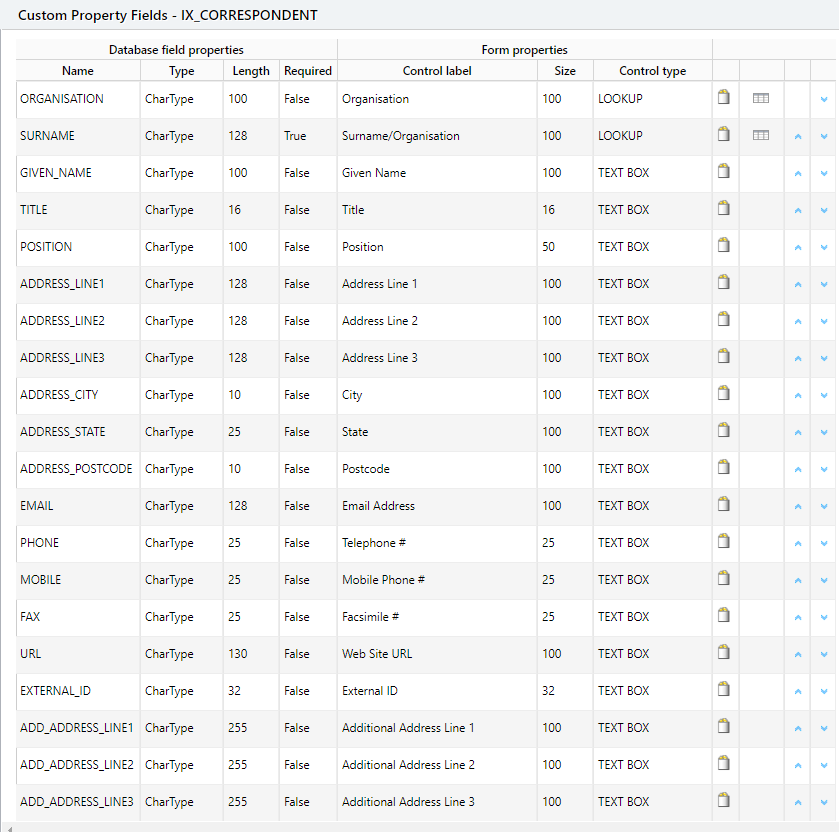Move ADD_ADDRESS_LINE3 field up with arrow
The width and height of the screenshot is (839, 832).
coord(798,802)
